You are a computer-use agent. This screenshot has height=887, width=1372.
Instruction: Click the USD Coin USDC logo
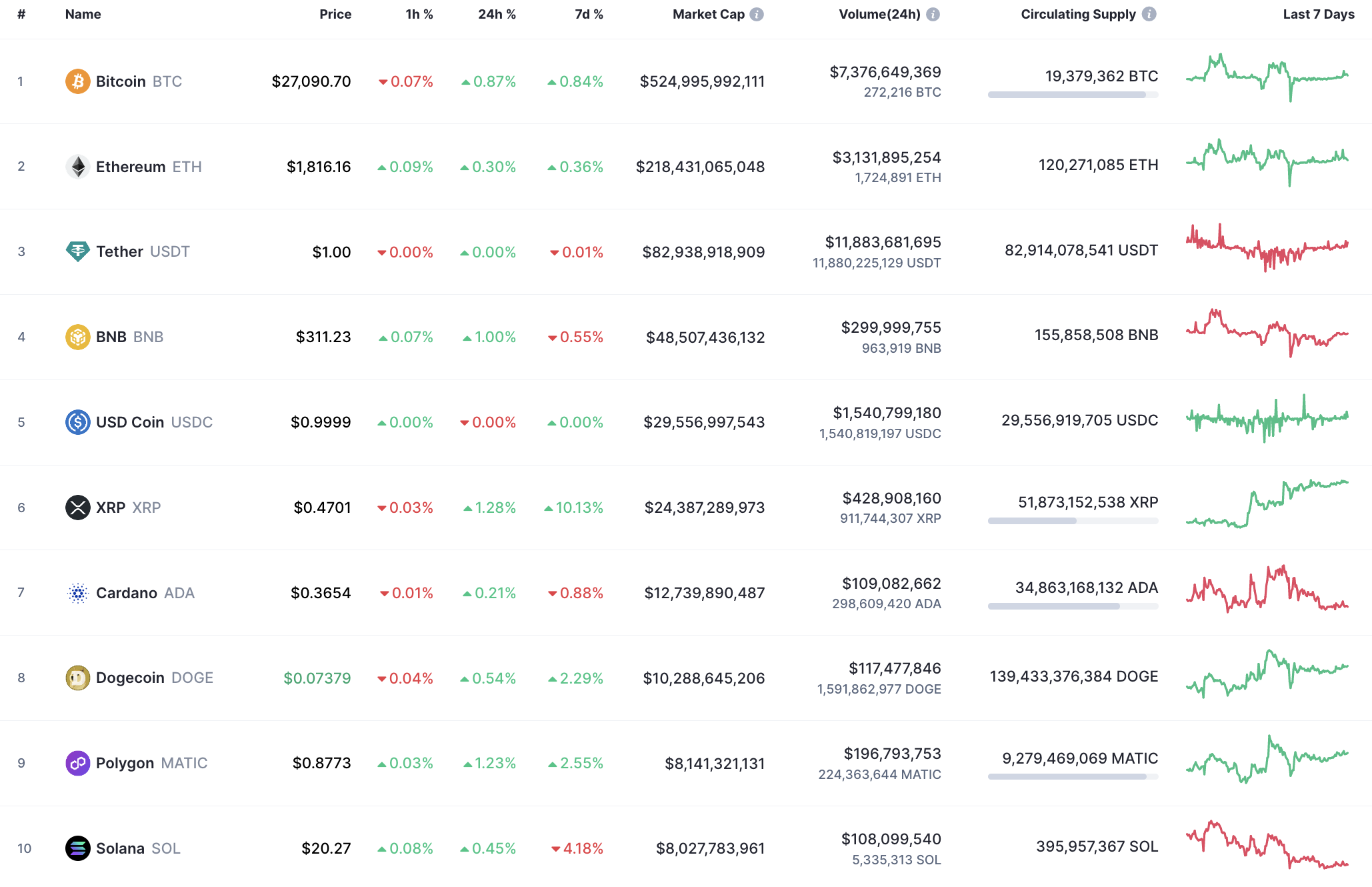[x=78, y=421]
